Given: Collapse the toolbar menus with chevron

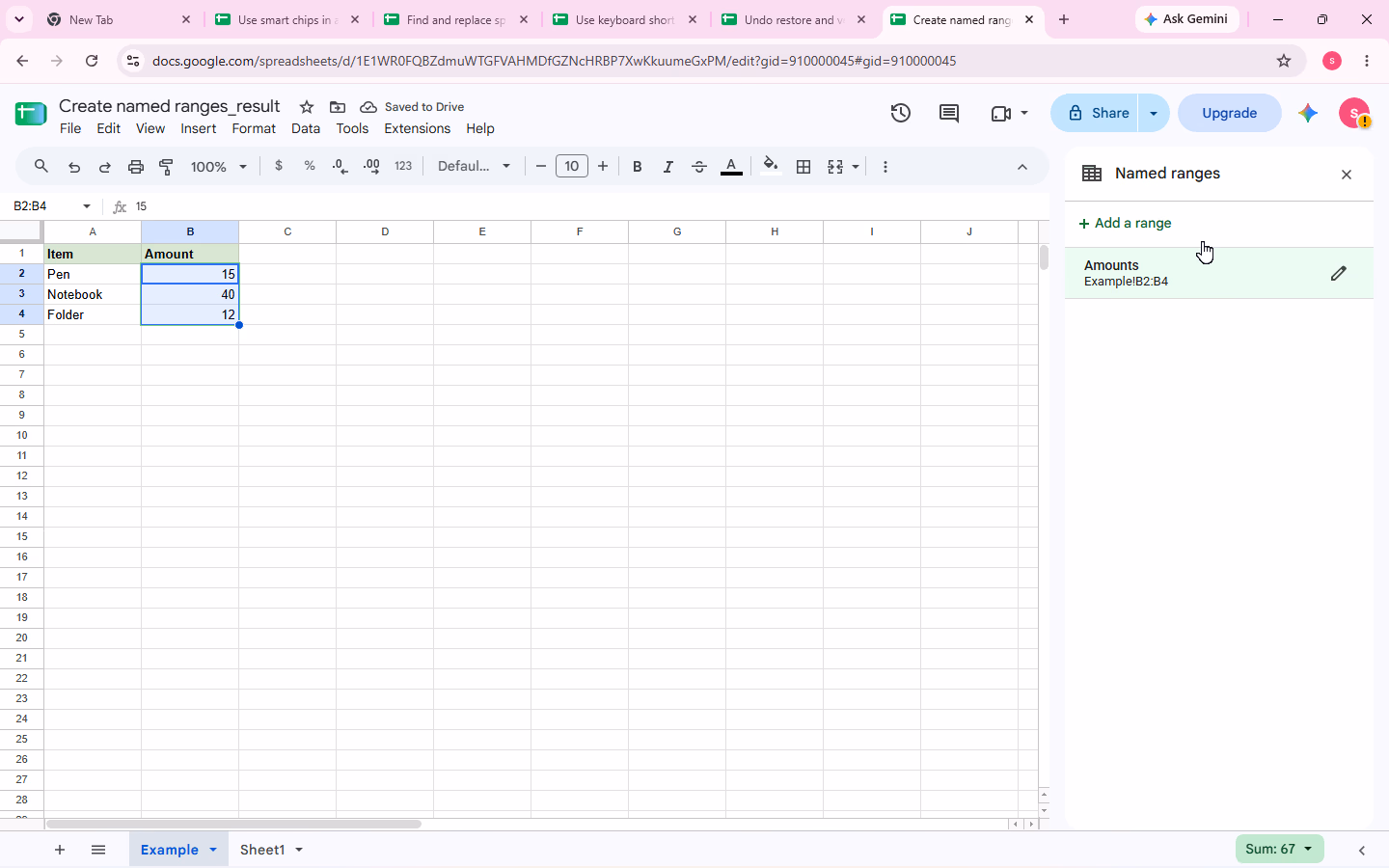Looking at the screenshot, I should coord(1022,167).
